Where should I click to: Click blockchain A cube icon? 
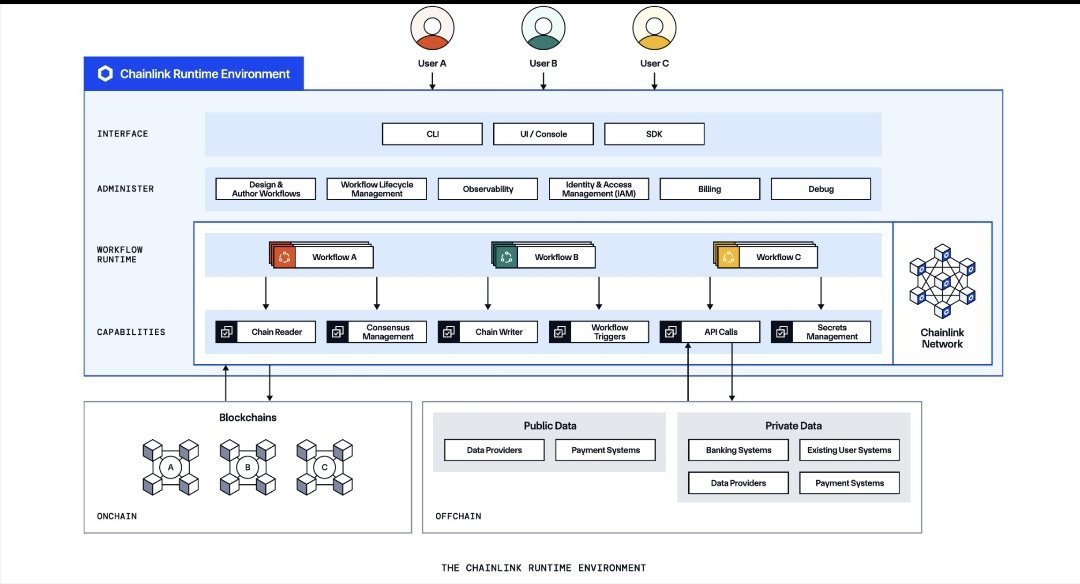[x=171, y=468]
